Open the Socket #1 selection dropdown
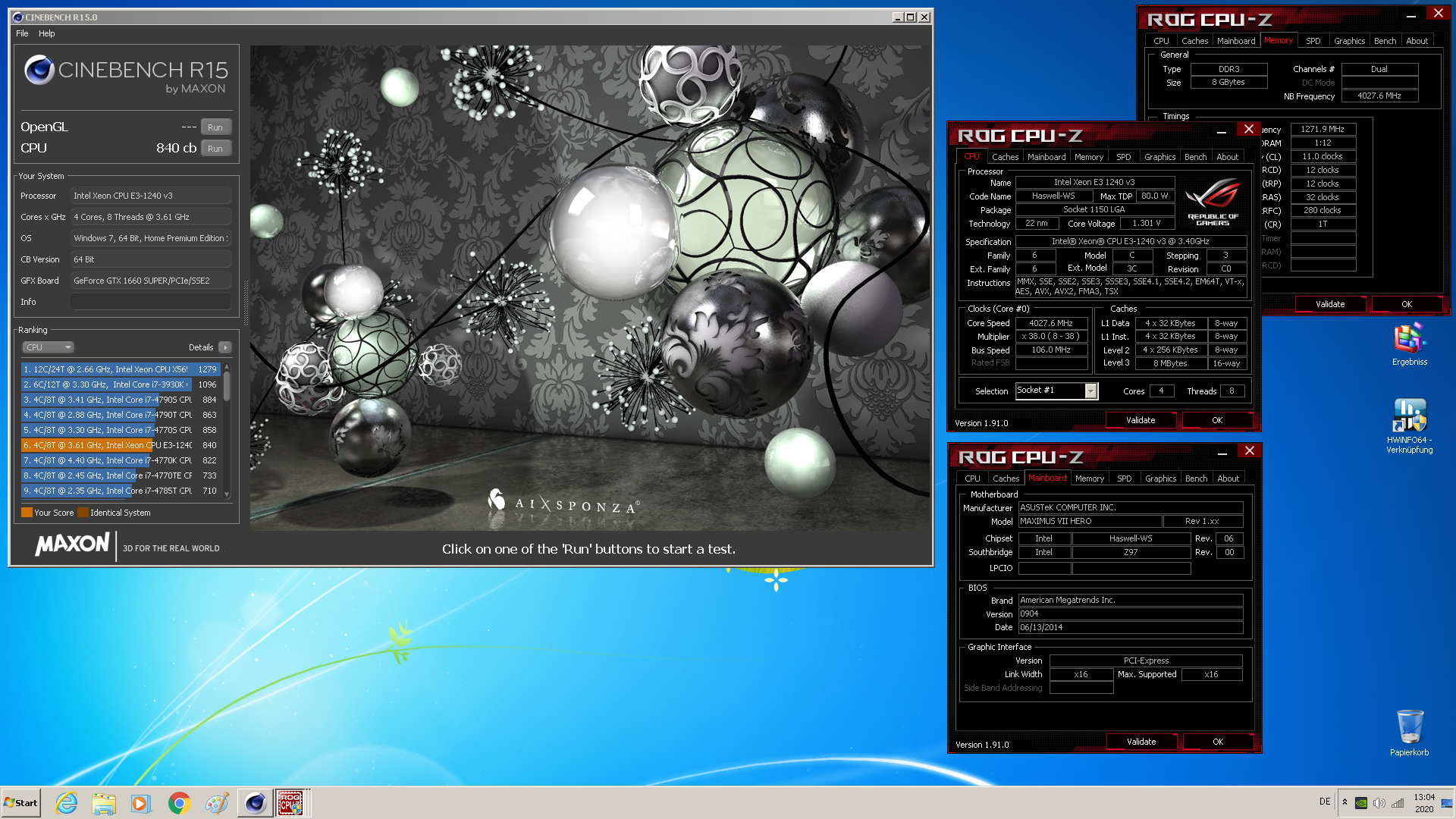The width and height of the screenshot is (1456, 819). 1090,391
